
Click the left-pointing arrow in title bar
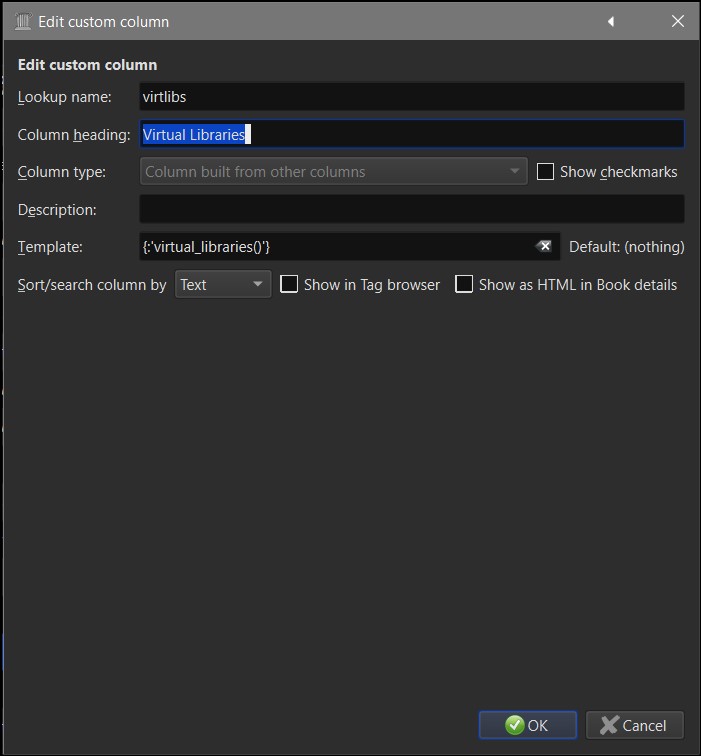click(x=611, y=21)
